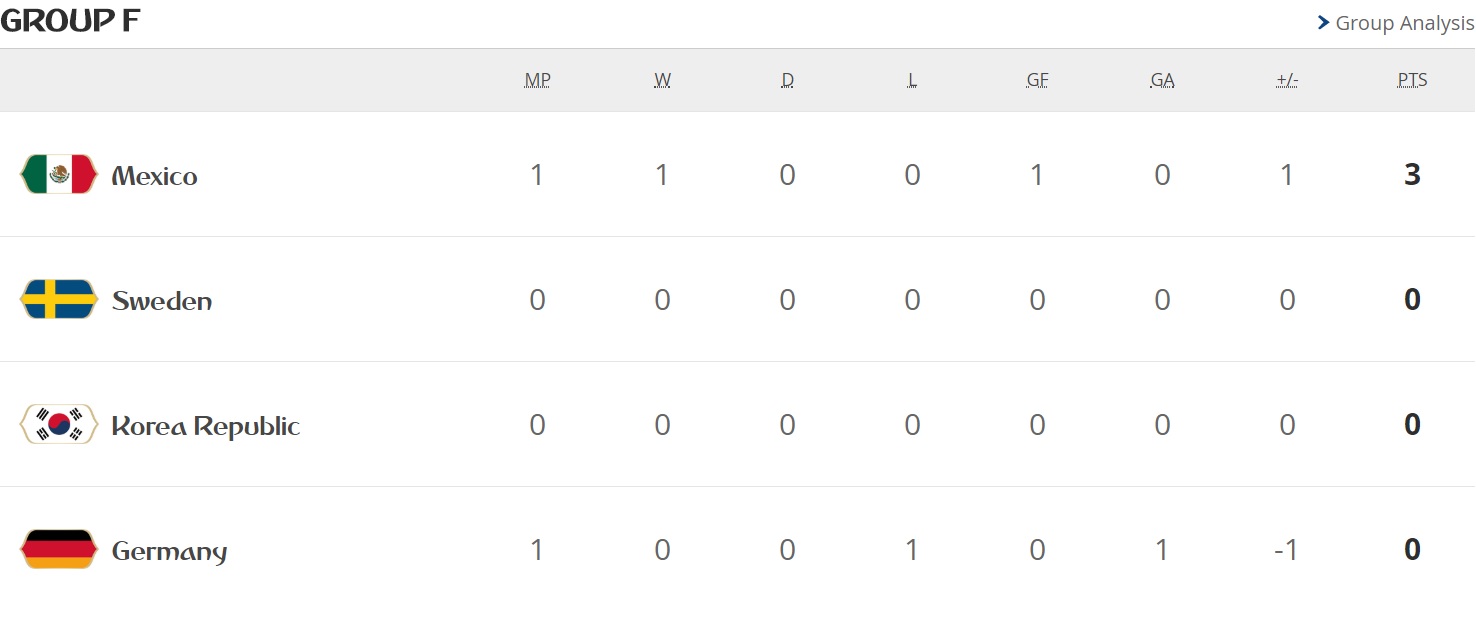This screenshot has width=1476, height=633.
Task: Click the GROUP F heading
Action: 70,21
